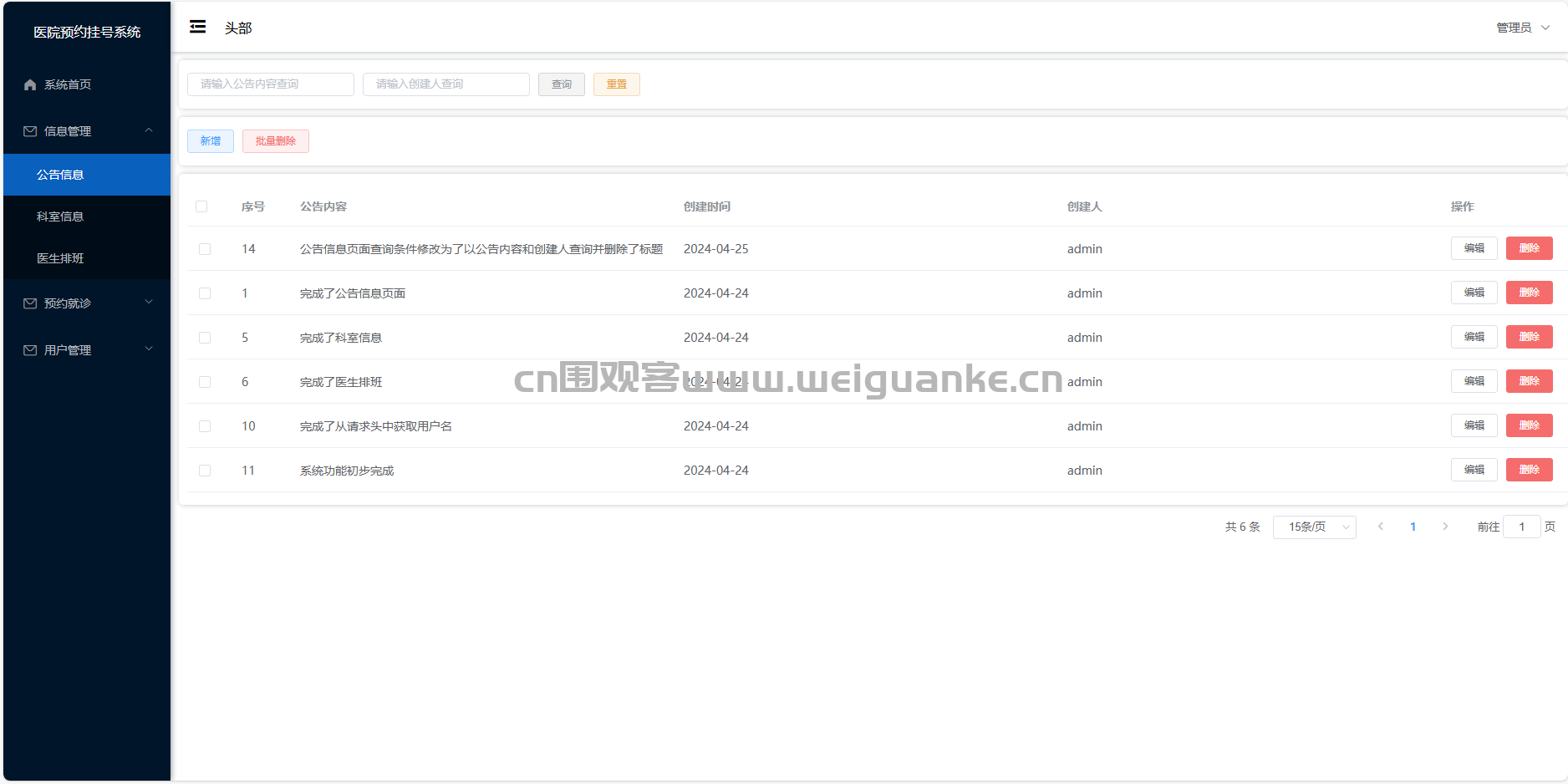
Task: Select 科室信息 menu item
Action: (87, 216)
